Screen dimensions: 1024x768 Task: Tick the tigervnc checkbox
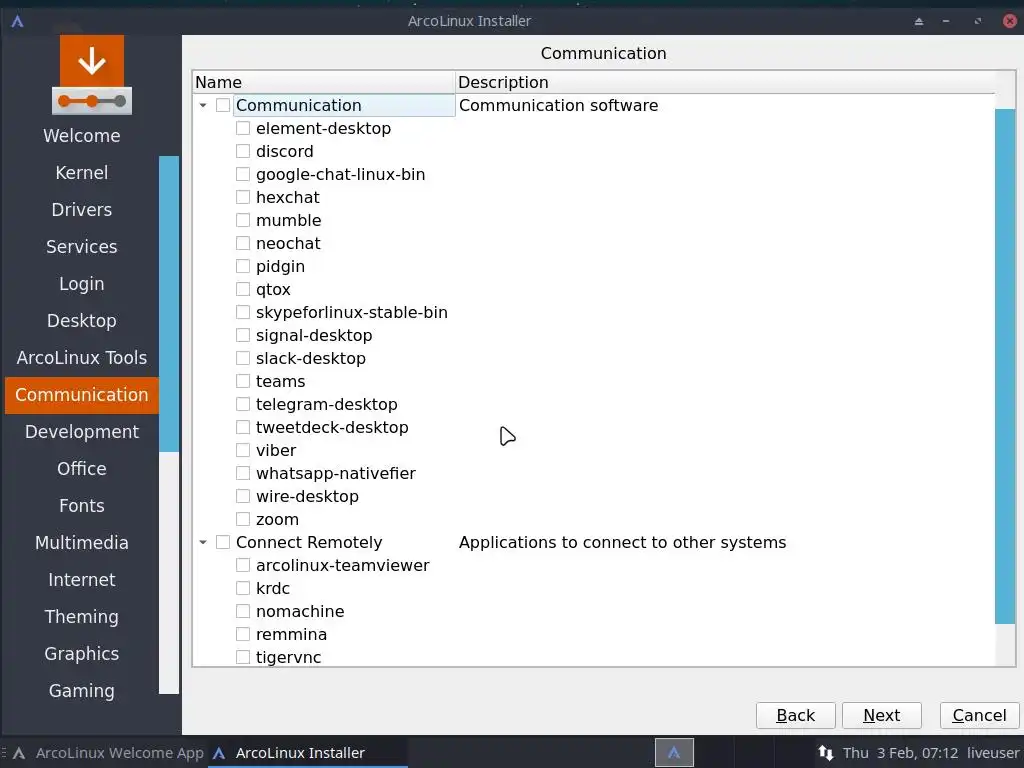point(243,657)
